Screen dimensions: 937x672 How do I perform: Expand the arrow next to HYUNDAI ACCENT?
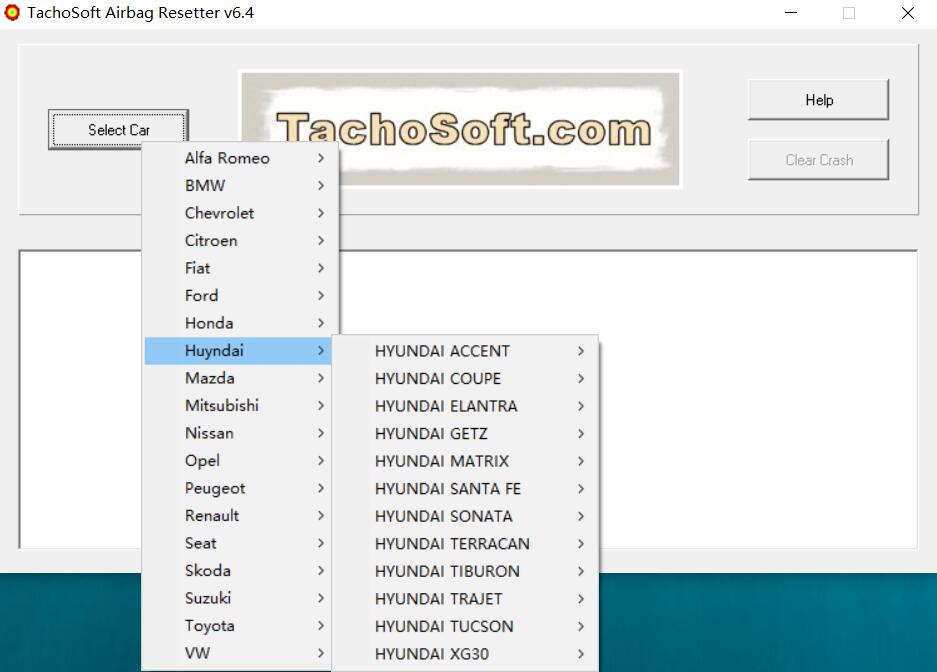pyautogui.click(x=581, y=351)
